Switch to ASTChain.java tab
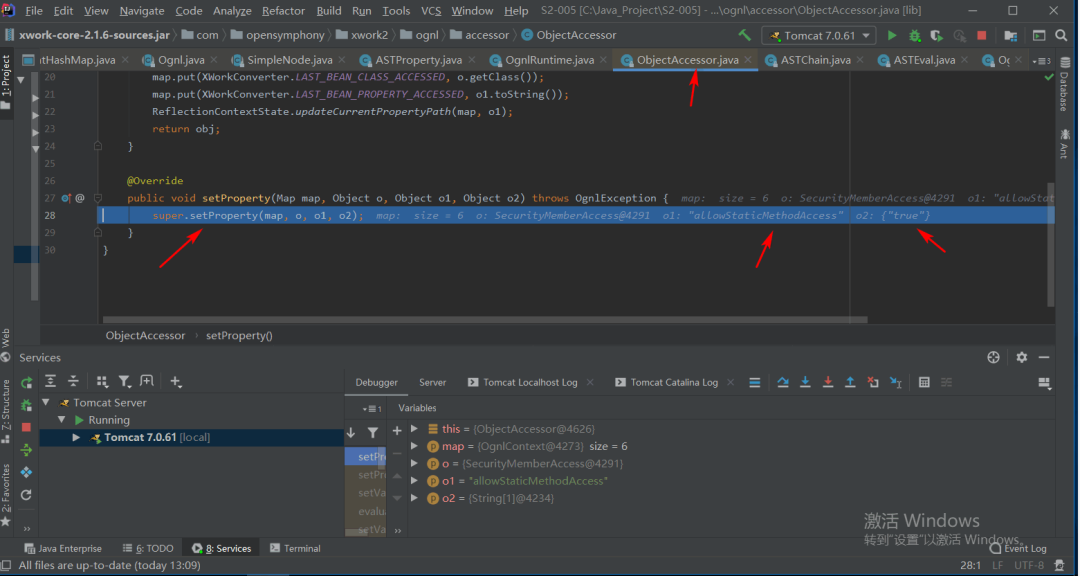 [x=816, y=60]
